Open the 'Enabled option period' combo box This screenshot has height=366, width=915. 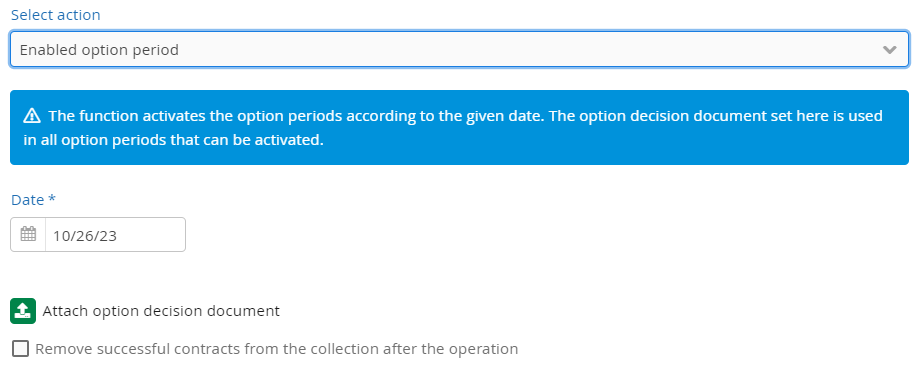[x=459, y=50]
